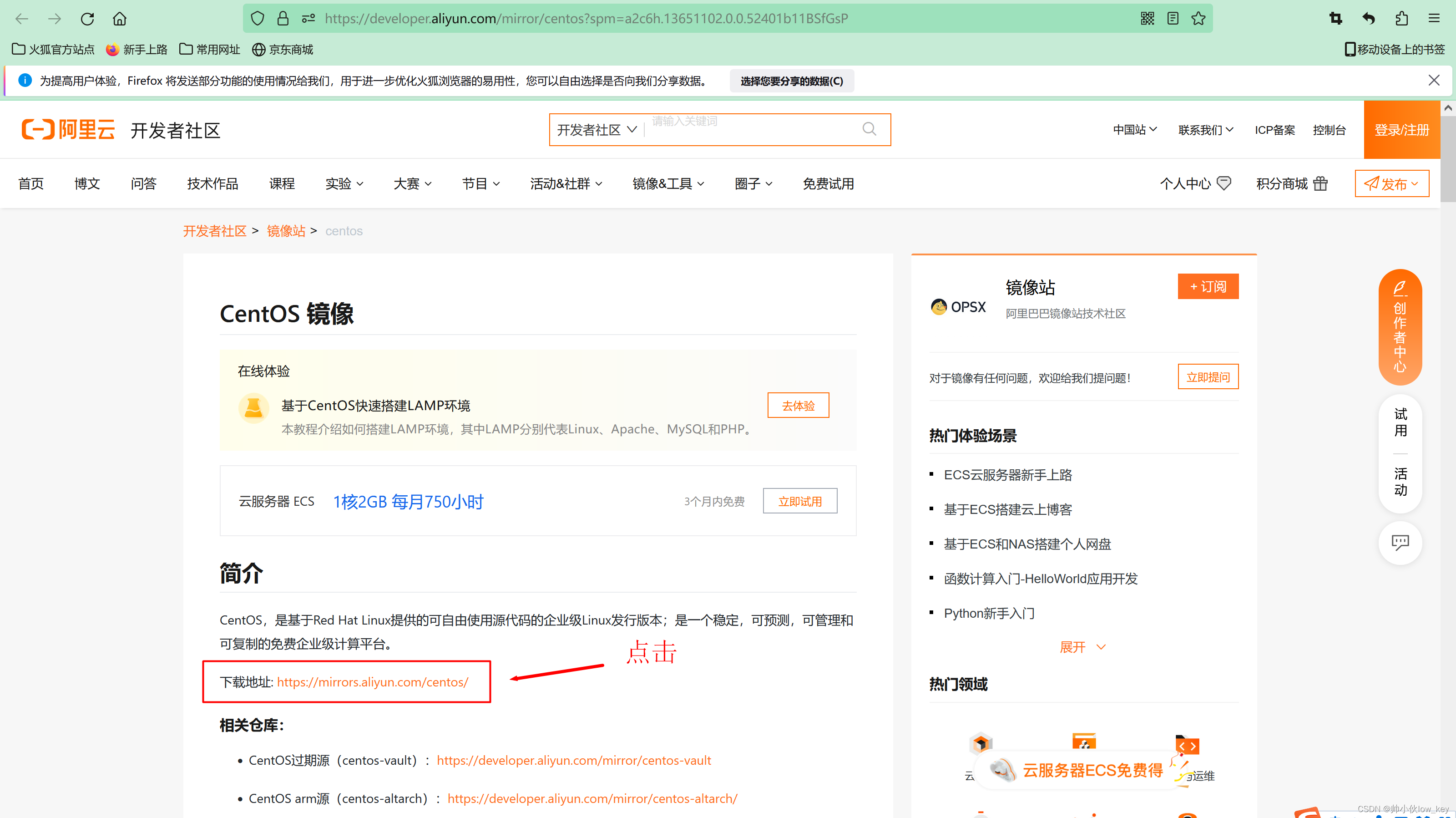
Task: Open ECS云服务器新手上路 scenario link
Action: click(x=1008, y=475)
